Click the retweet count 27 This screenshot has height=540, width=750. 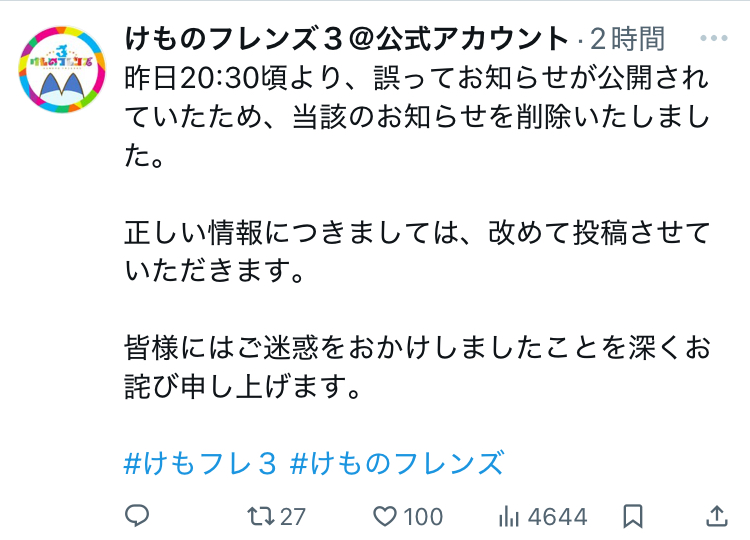tap(292, 517)
